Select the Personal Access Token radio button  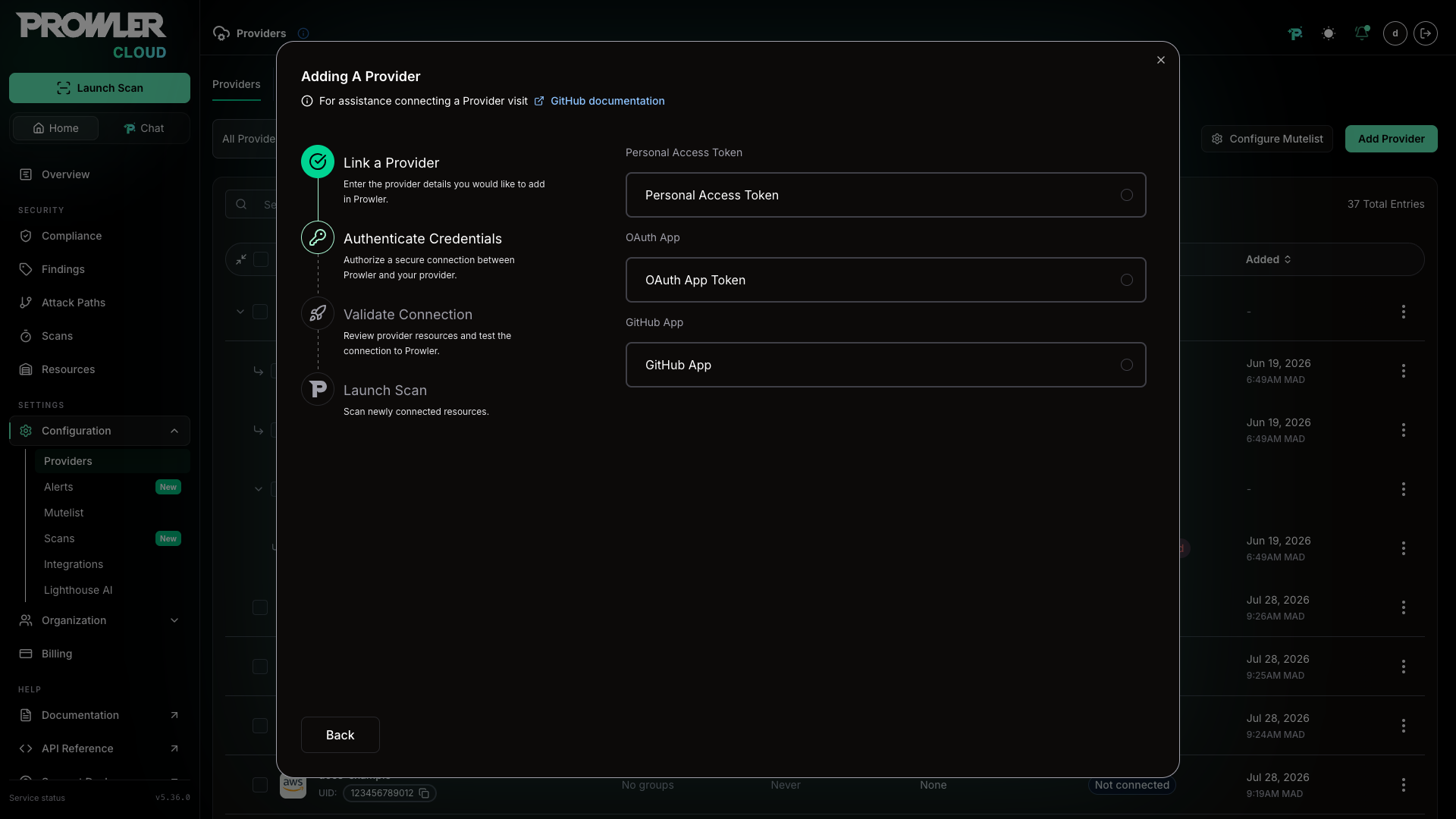point(1127,195)
